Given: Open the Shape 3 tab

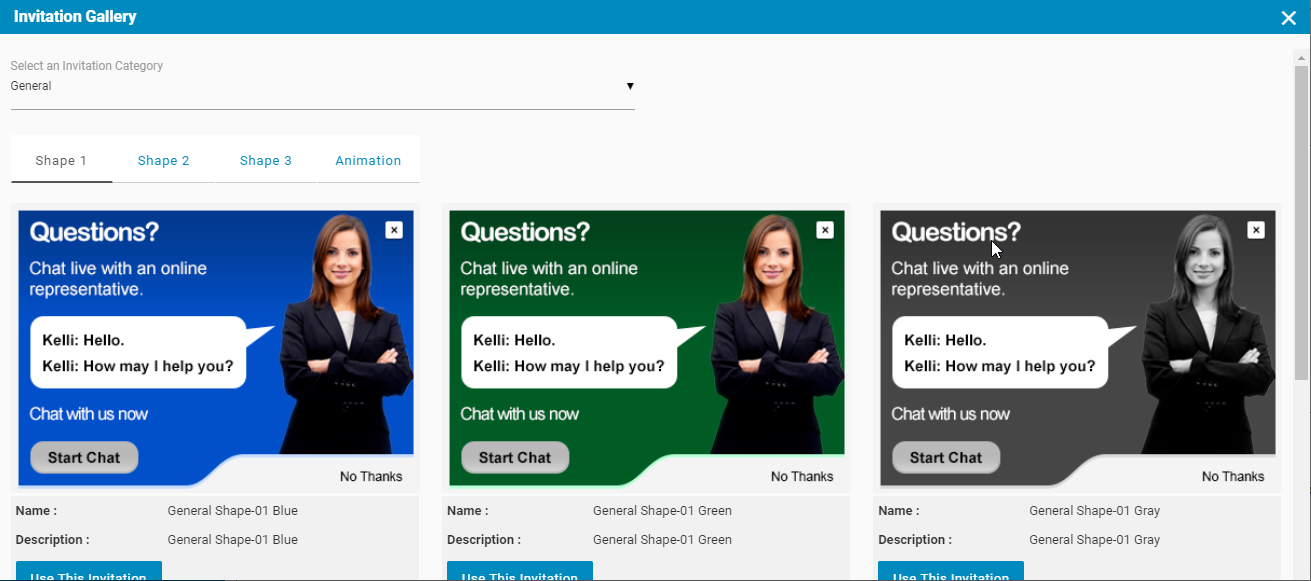Looking at the screenshot, I should 266,161.
